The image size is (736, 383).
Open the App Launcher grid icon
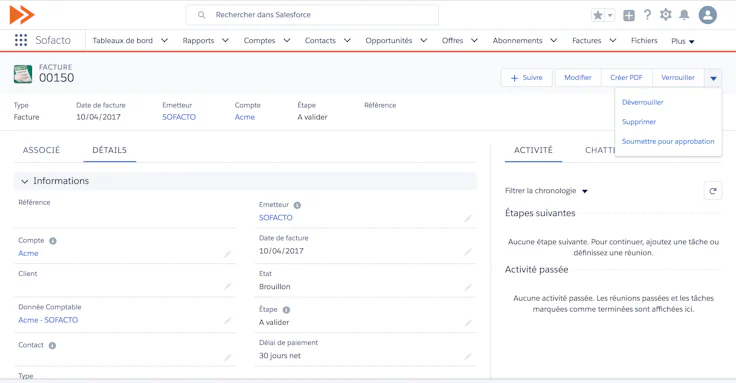pyautogui.click(x=21, y=40)
